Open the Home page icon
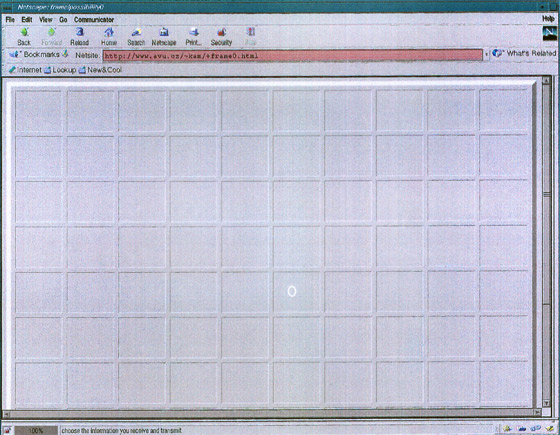 pos(109,36)
